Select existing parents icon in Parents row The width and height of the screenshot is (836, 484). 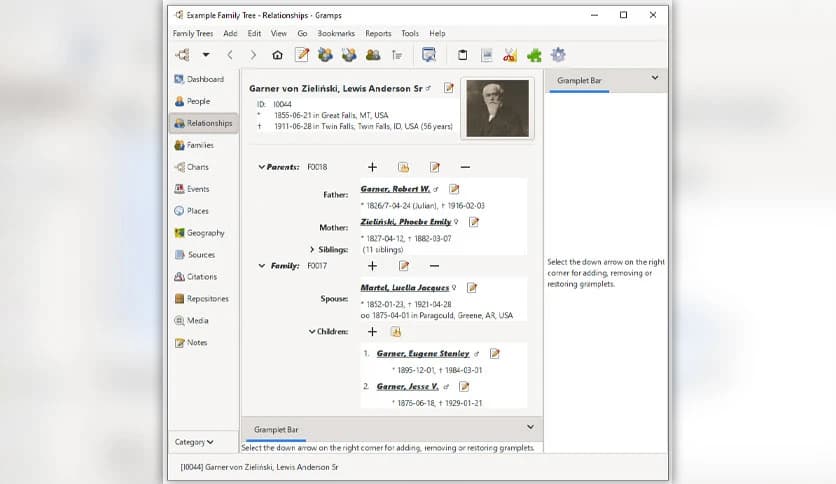click(404, 167)
